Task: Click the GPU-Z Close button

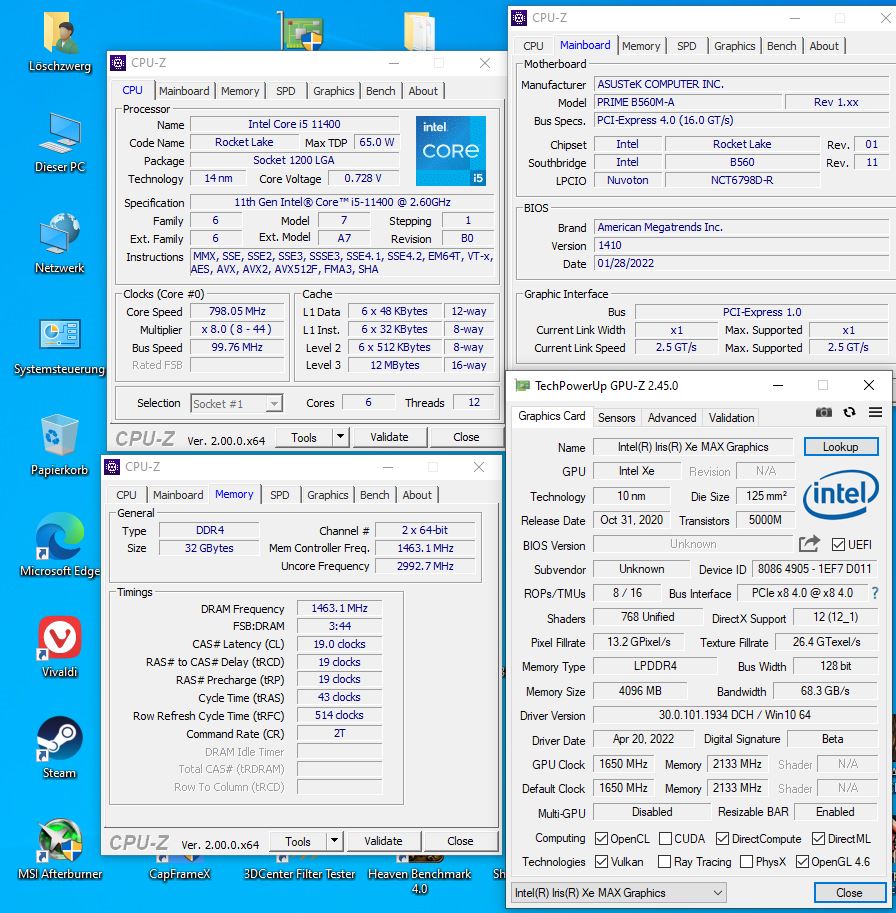Action: pos(849,893)
